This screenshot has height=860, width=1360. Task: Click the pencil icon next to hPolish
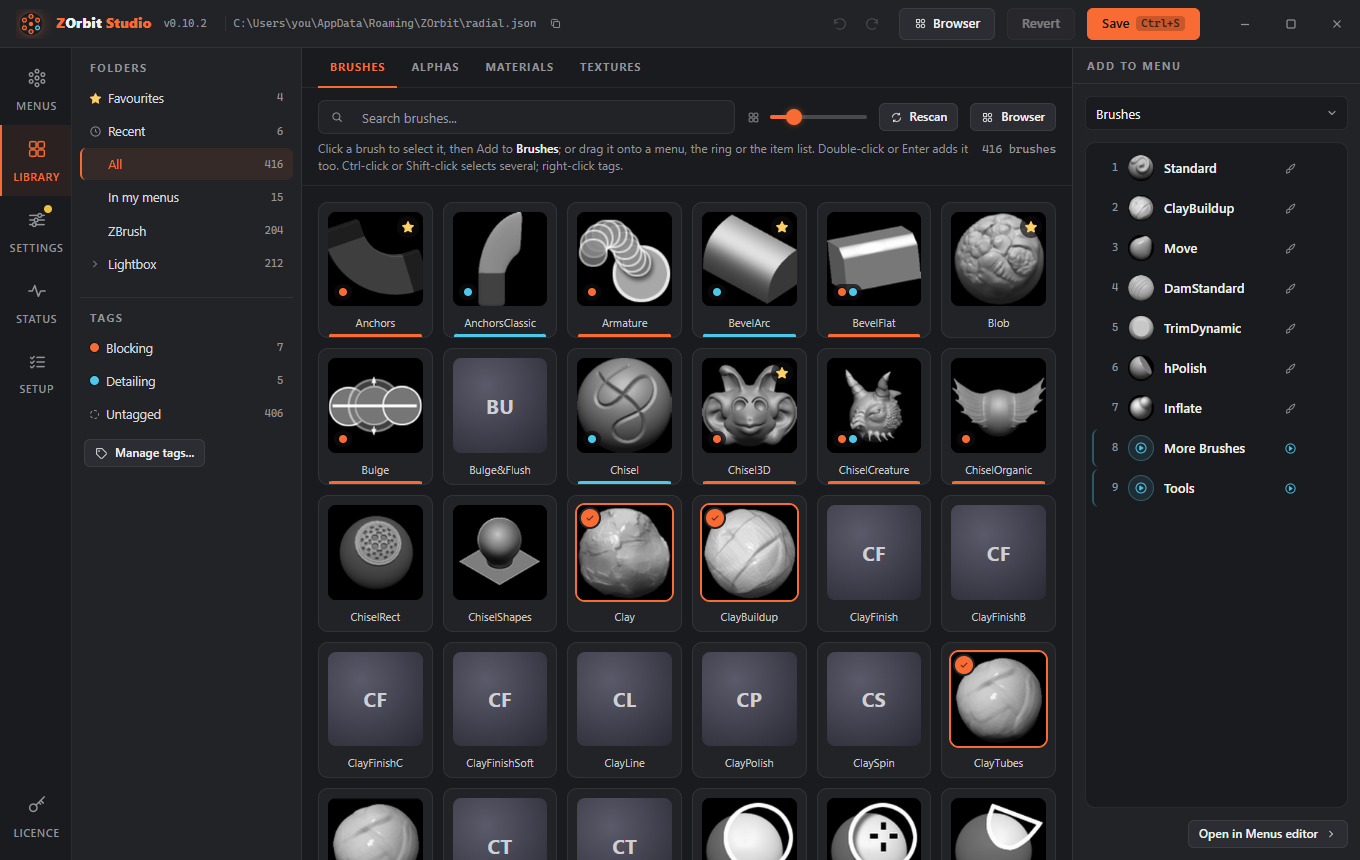pyautogui.click(x=1290, y=369)
